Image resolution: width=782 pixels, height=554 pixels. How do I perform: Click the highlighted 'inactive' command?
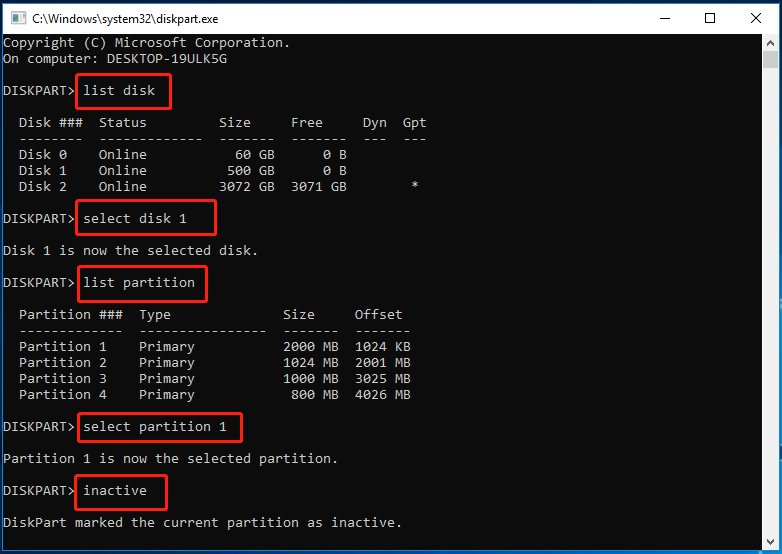[115, 491]
